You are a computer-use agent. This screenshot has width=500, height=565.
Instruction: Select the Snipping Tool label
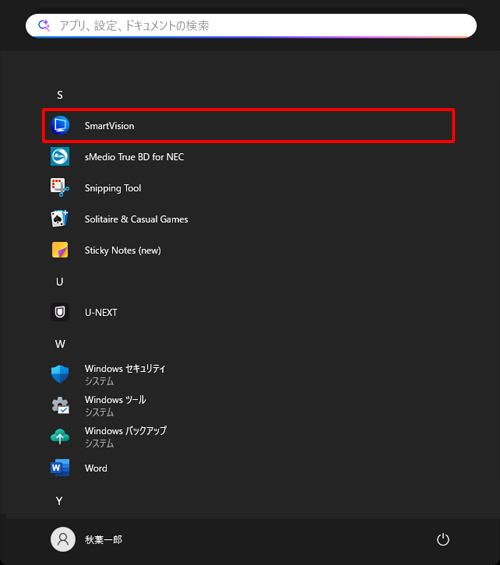pyautogui.click(x=113, y=188)
